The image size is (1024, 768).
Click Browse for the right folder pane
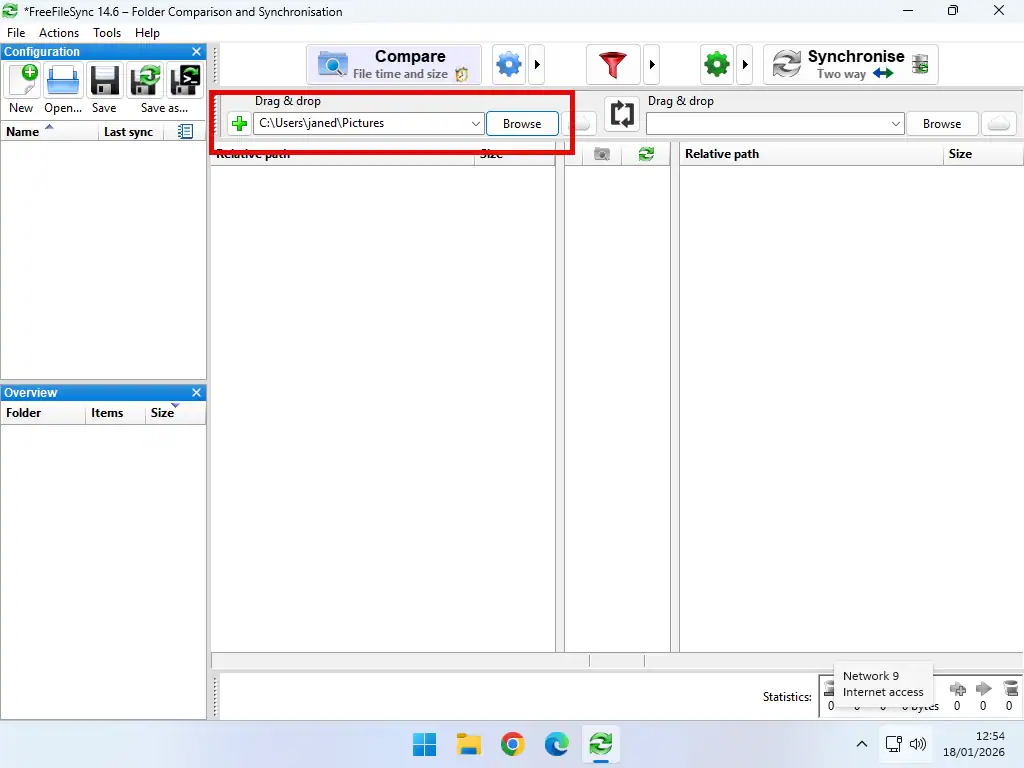[x=941, y=123]
